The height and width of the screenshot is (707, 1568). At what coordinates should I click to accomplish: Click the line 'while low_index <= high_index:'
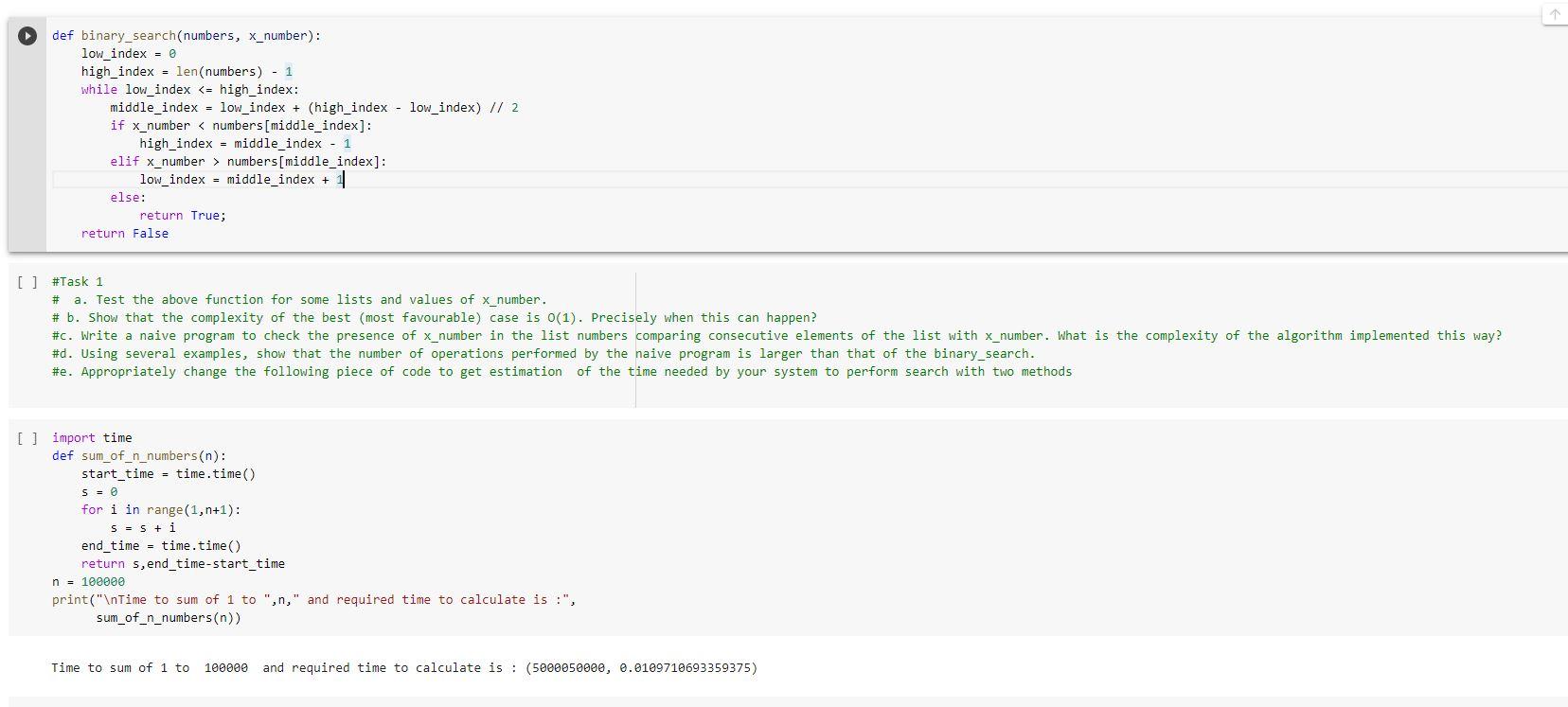[190, 90]
